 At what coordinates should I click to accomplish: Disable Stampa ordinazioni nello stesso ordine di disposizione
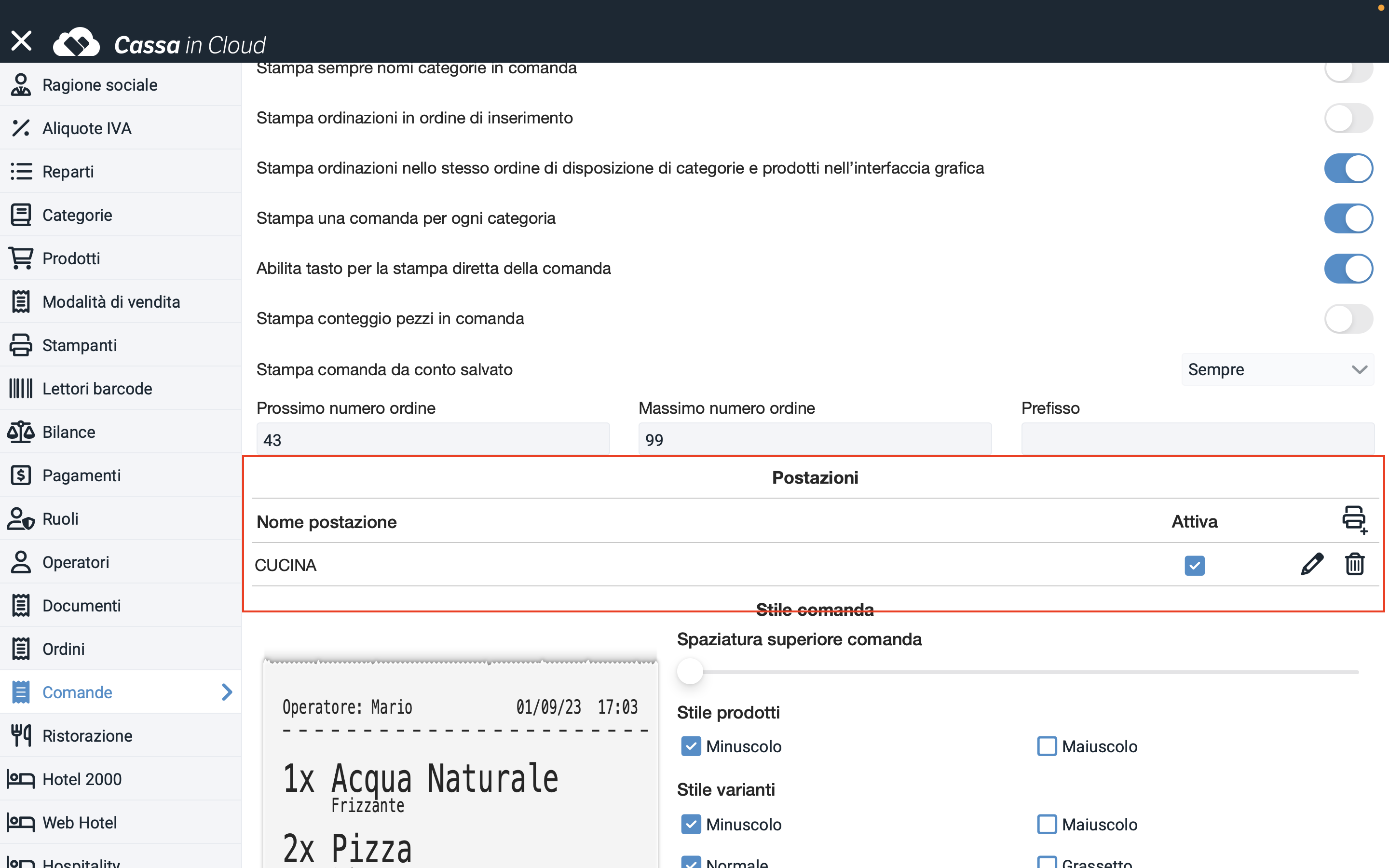pyautogui.click(x=1348, y=168)
